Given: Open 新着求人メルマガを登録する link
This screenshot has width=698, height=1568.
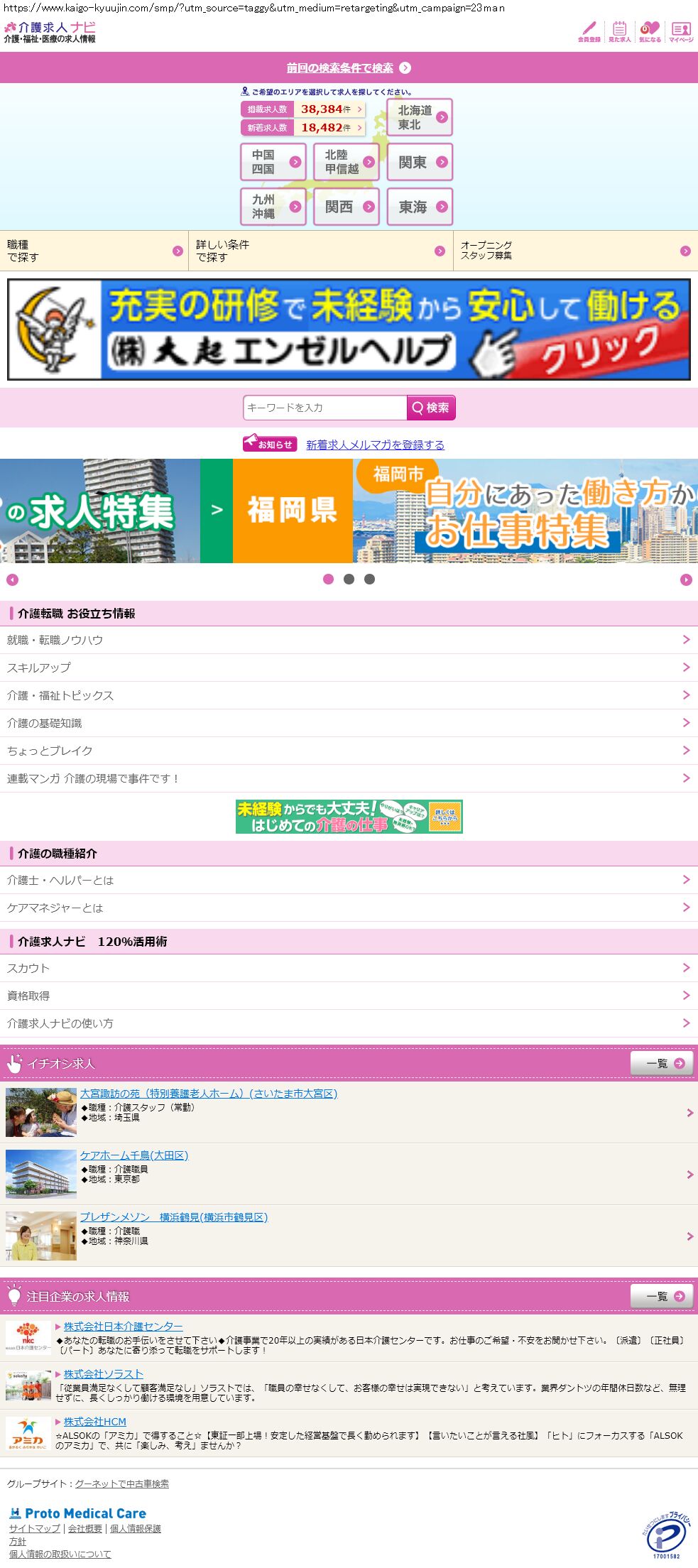Looking at the screenshot, I should coord(375,445).
